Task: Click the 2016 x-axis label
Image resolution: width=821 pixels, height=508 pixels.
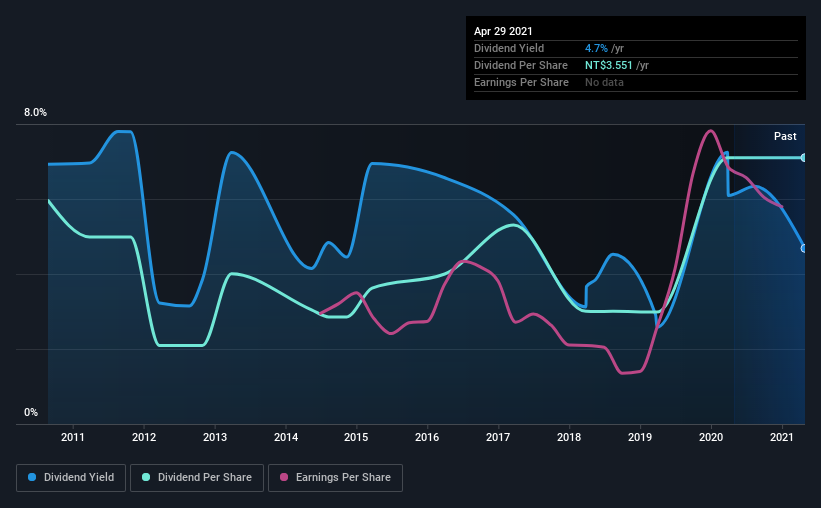Action: click(427, 437)
